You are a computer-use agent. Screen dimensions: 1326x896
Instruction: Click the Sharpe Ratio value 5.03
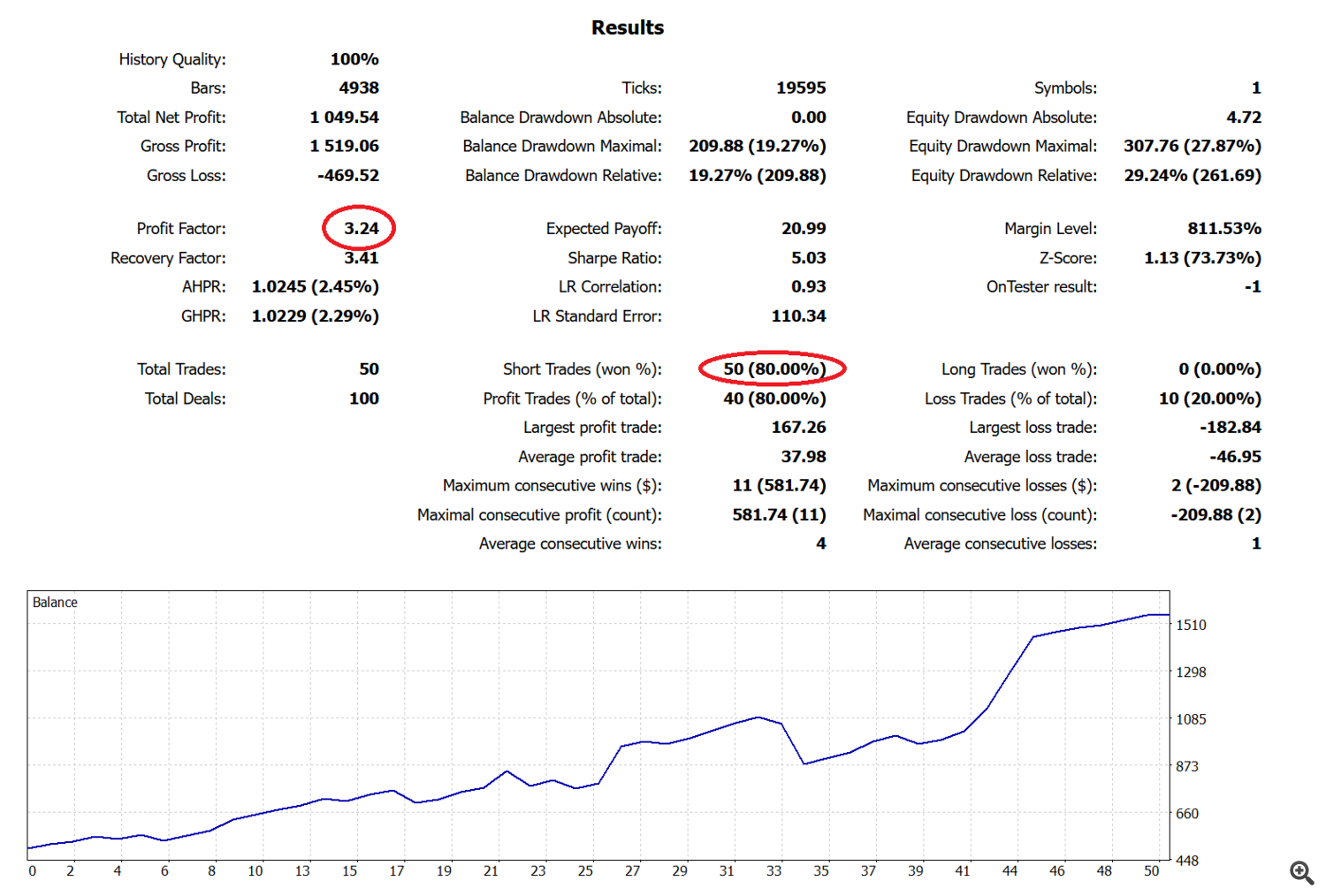[808, 258]
